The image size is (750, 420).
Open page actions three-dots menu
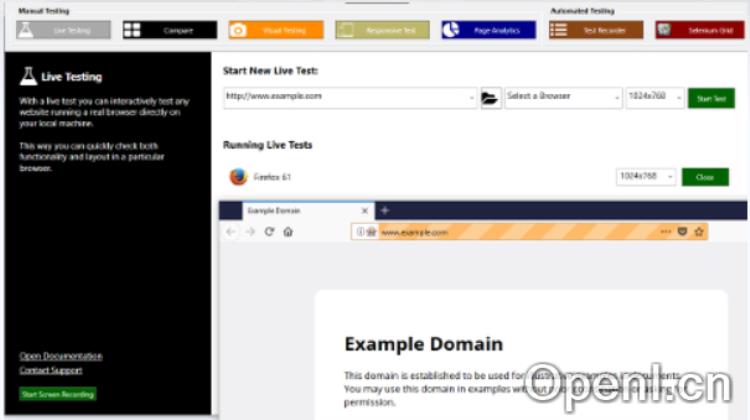pyautogui.click(x=665, y=232)
